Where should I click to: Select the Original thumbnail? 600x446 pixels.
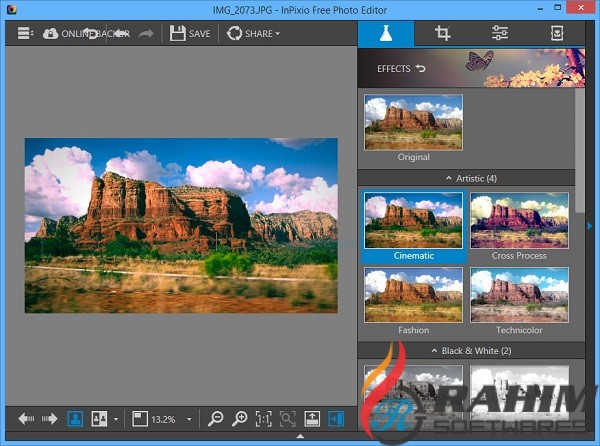tap(413, 122)
